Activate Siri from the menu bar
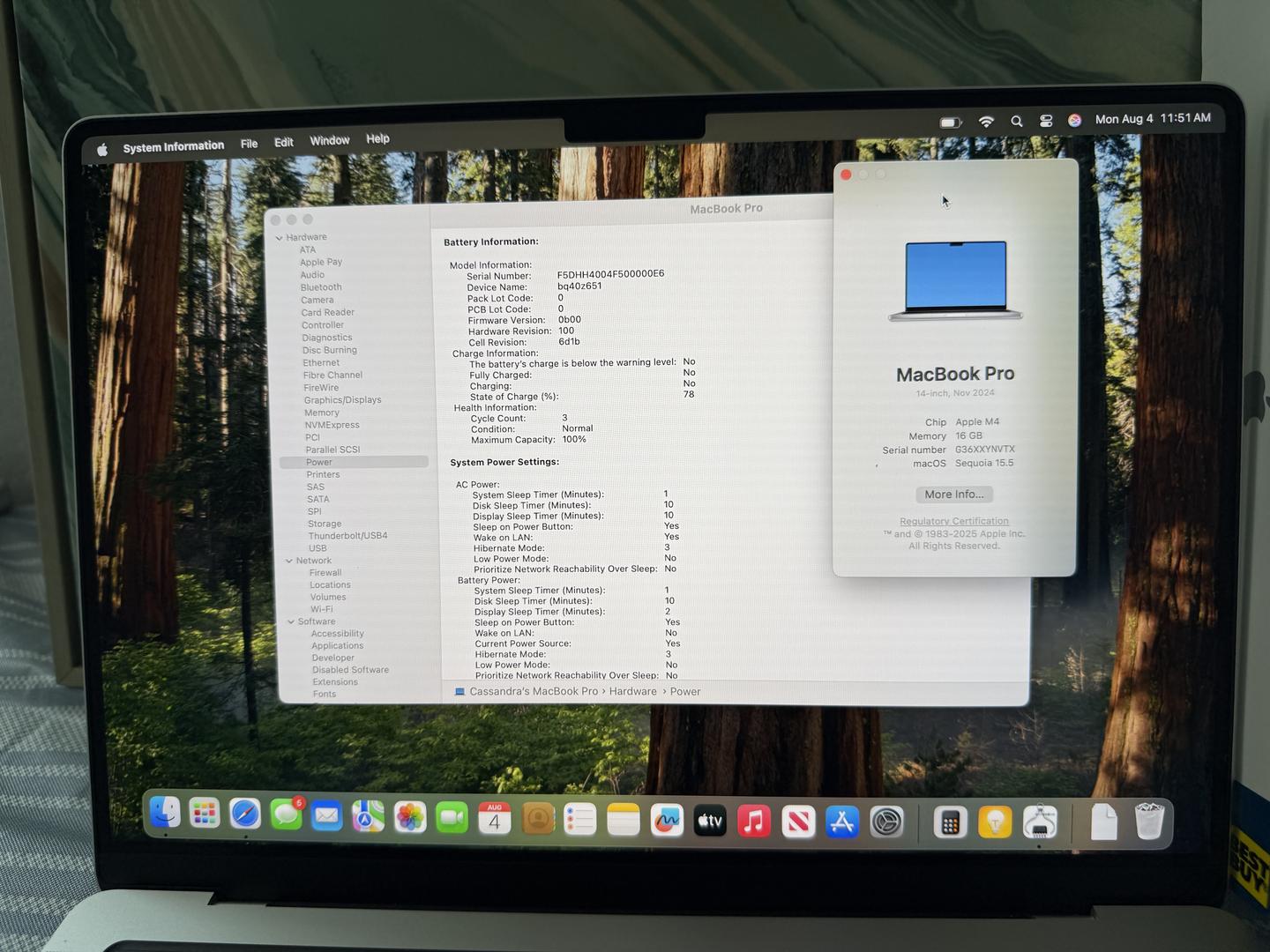This screenshot has height=952, width=1270. (x=1074, y=120)
